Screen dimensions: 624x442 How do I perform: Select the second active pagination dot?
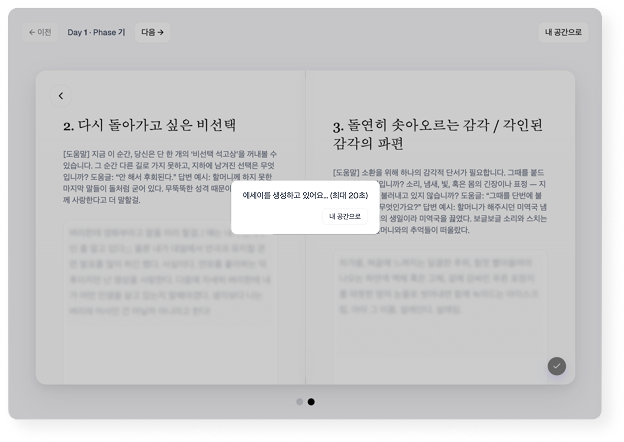[311, 402]
